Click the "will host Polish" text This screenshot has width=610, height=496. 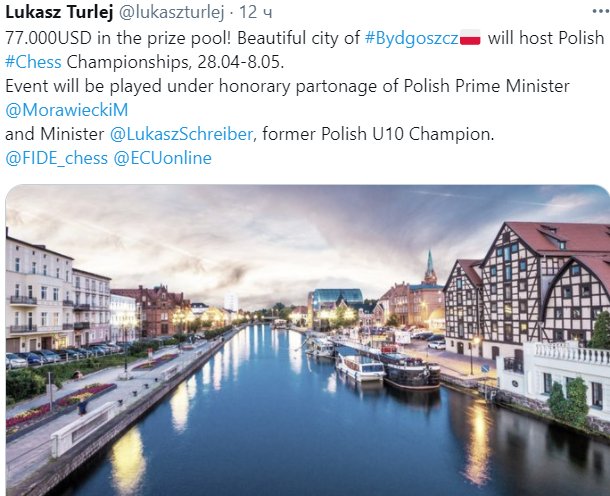point(546,38)
